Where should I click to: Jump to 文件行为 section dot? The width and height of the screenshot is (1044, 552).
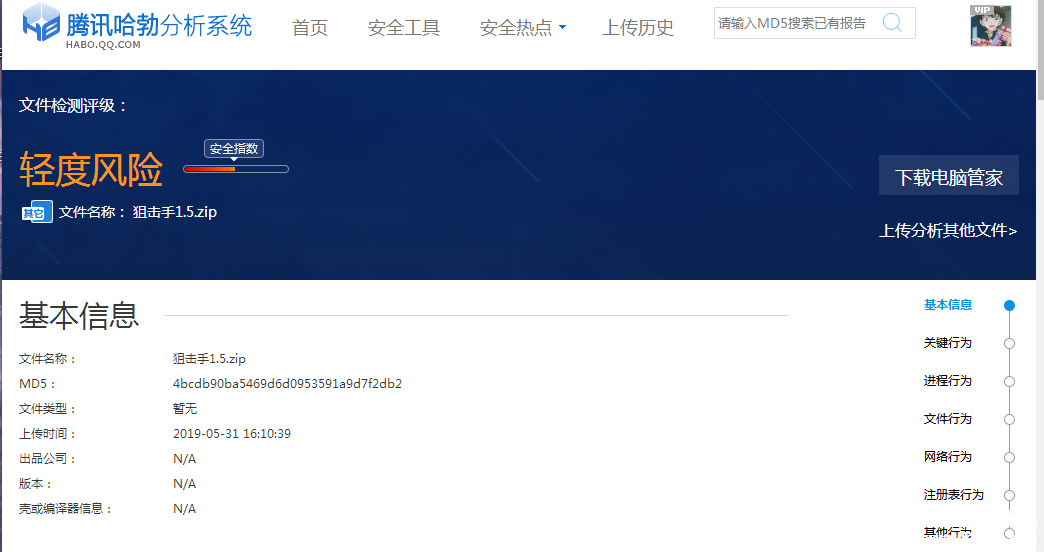point(1009,420)
